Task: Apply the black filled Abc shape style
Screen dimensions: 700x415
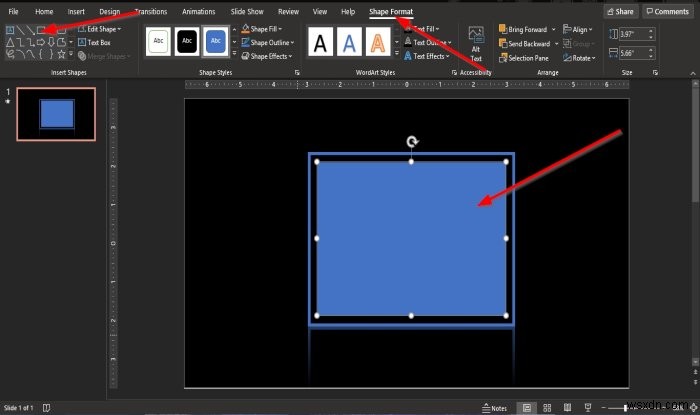Action: click(x=187, y=41)
